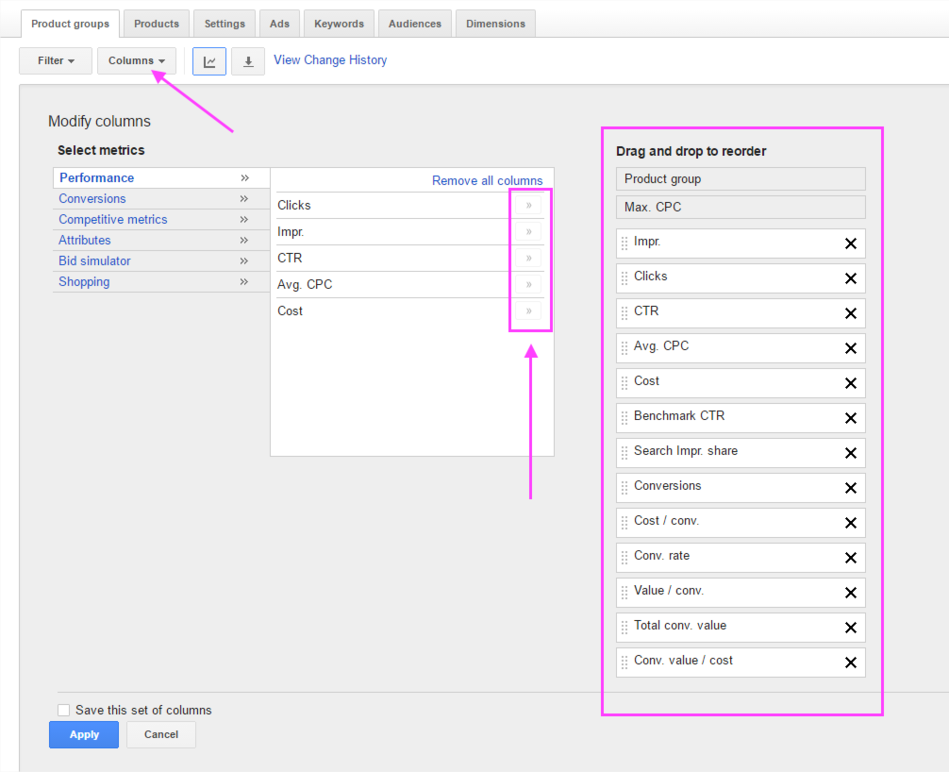949x772 pixels.
Task: Click drag handle of Search Impr. share
Action: [x=625, y=453]
